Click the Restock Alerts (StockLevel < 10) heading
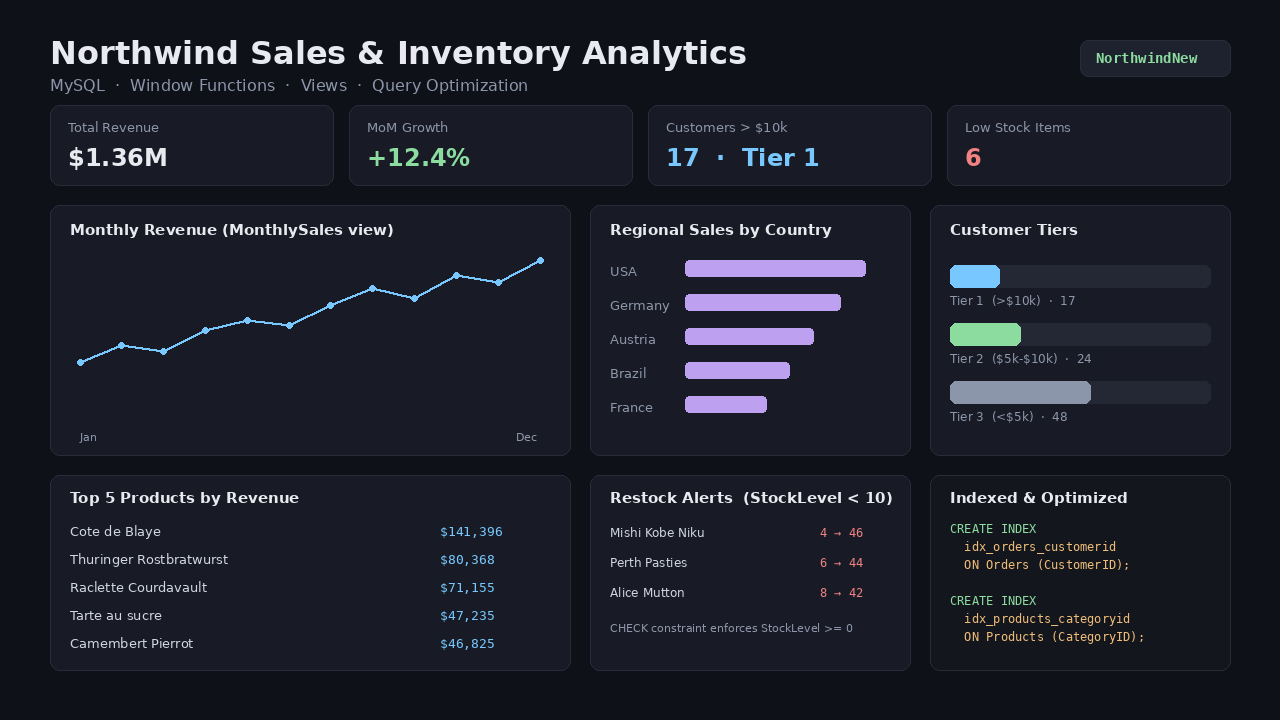 pos(751,498)
